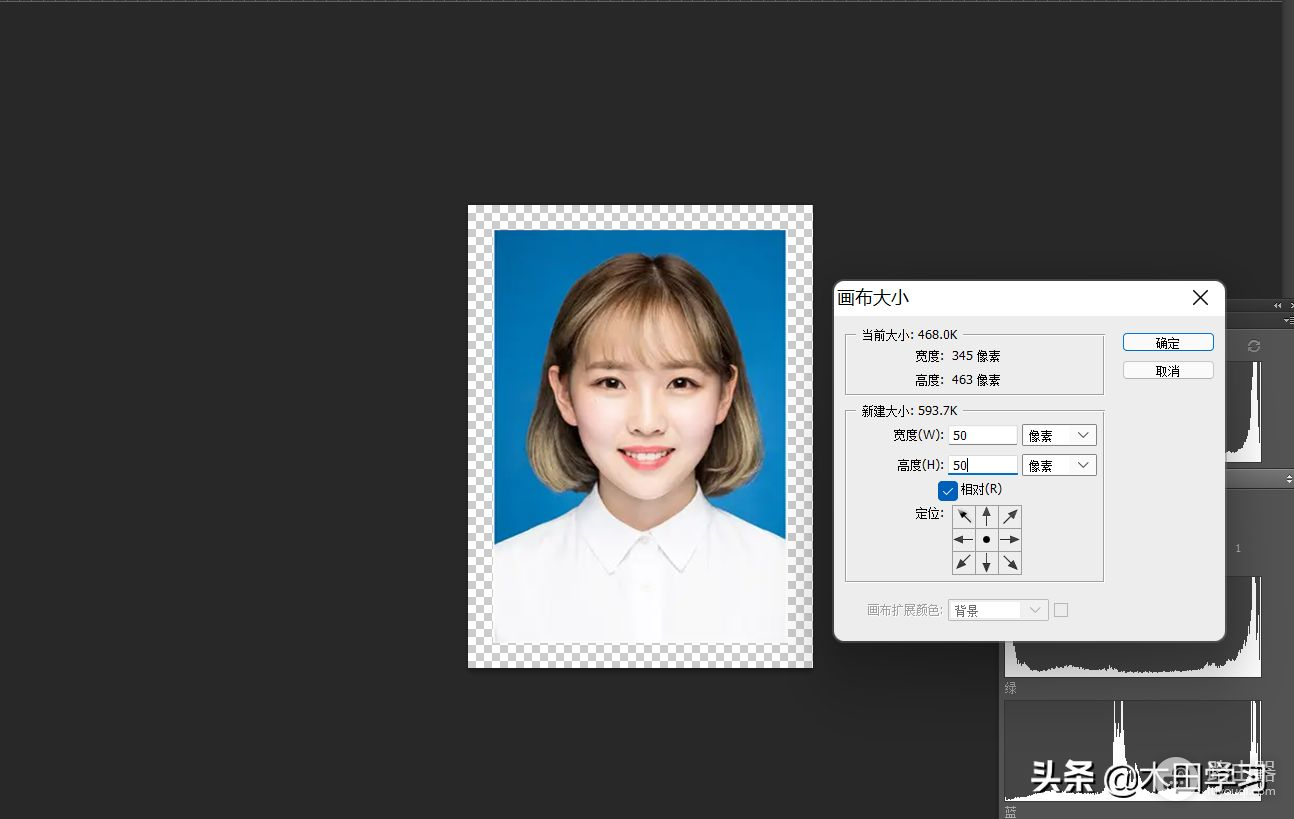Choose the bottom-right anchor arrow
Viewport: 1294px width, 819px height.
pos(1010,563)
